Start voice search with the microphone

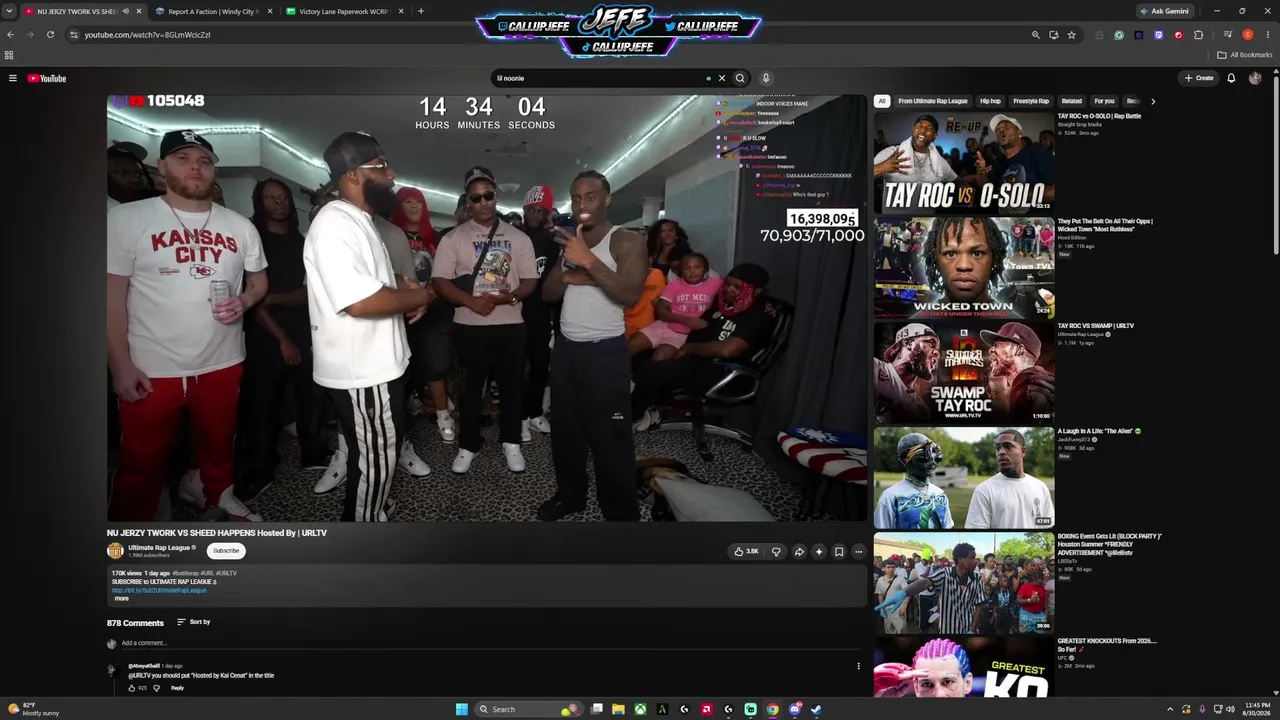tap(766, 78)
